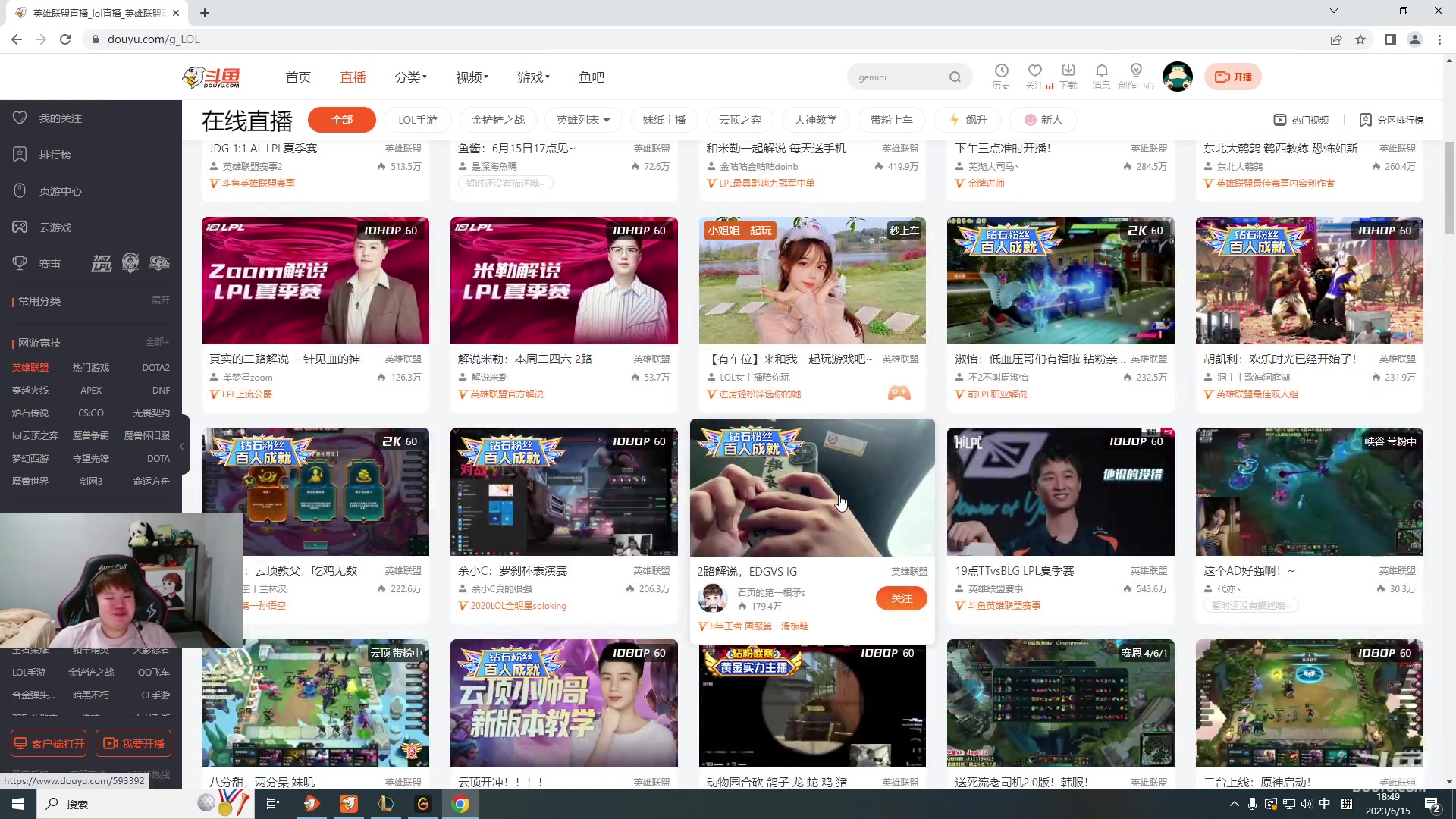Open the 英雄联盟 category in the sidebar
Viewport: 1456px width, 819px height.
click(30, 367)
